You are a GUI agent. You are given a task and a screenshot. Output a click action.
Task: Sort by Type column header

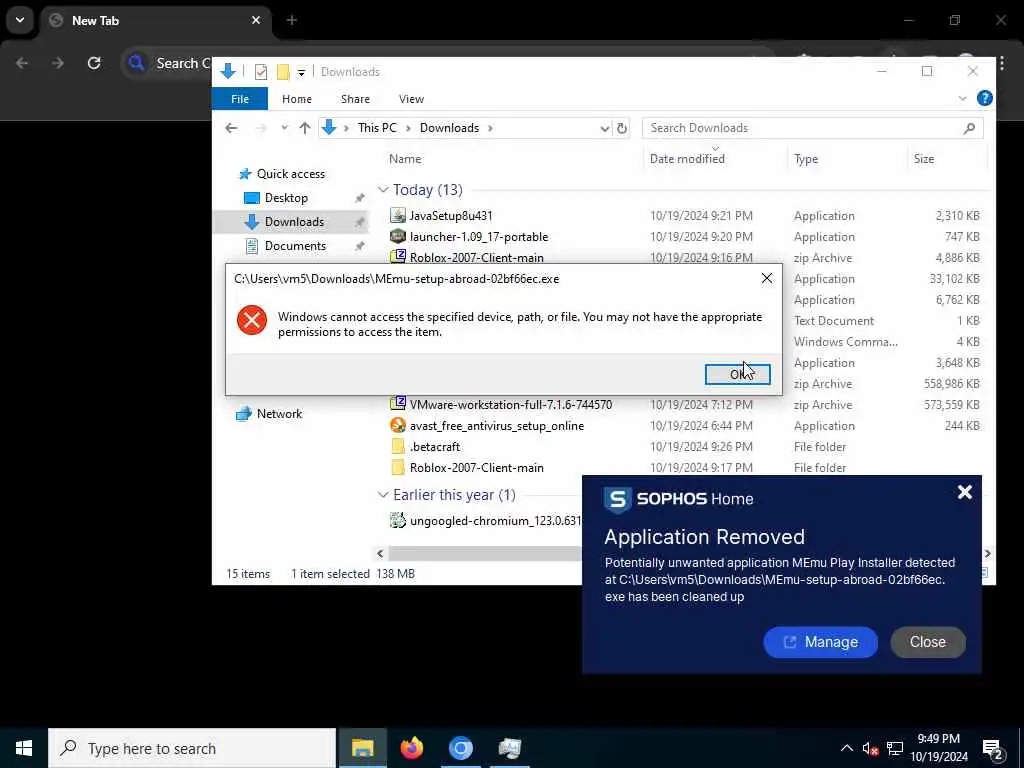[806, 159]
